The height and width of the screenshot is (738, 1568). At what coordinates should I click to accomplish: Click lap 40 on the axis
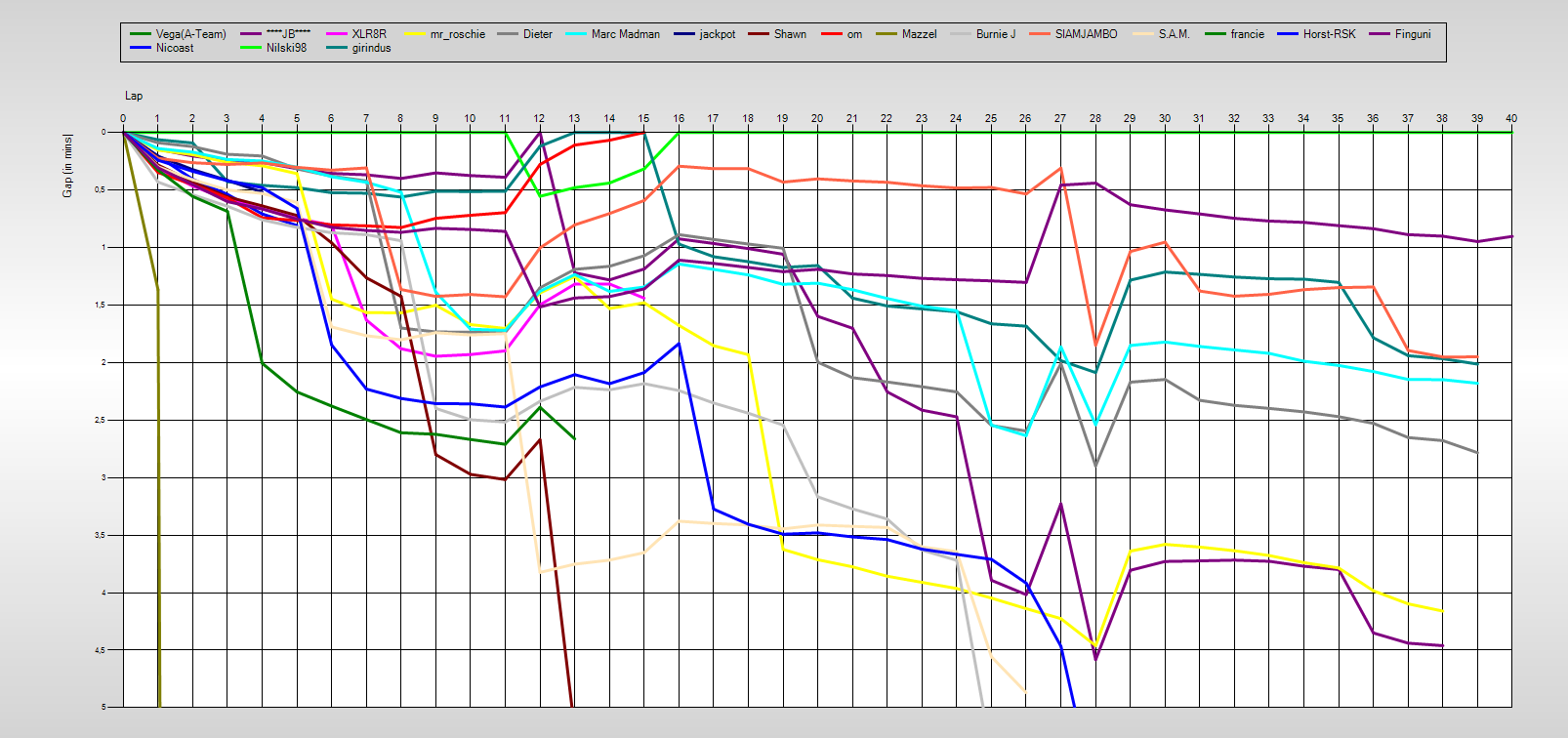click(x=1511, y=118)
